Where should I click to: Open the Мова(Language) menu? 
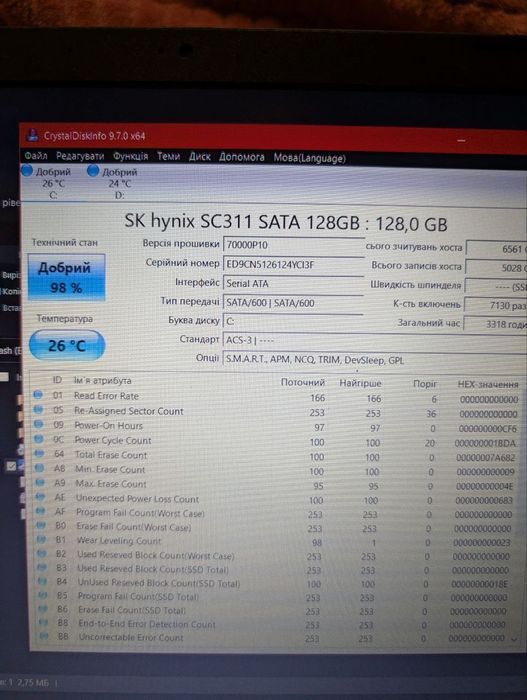[310, 158]
